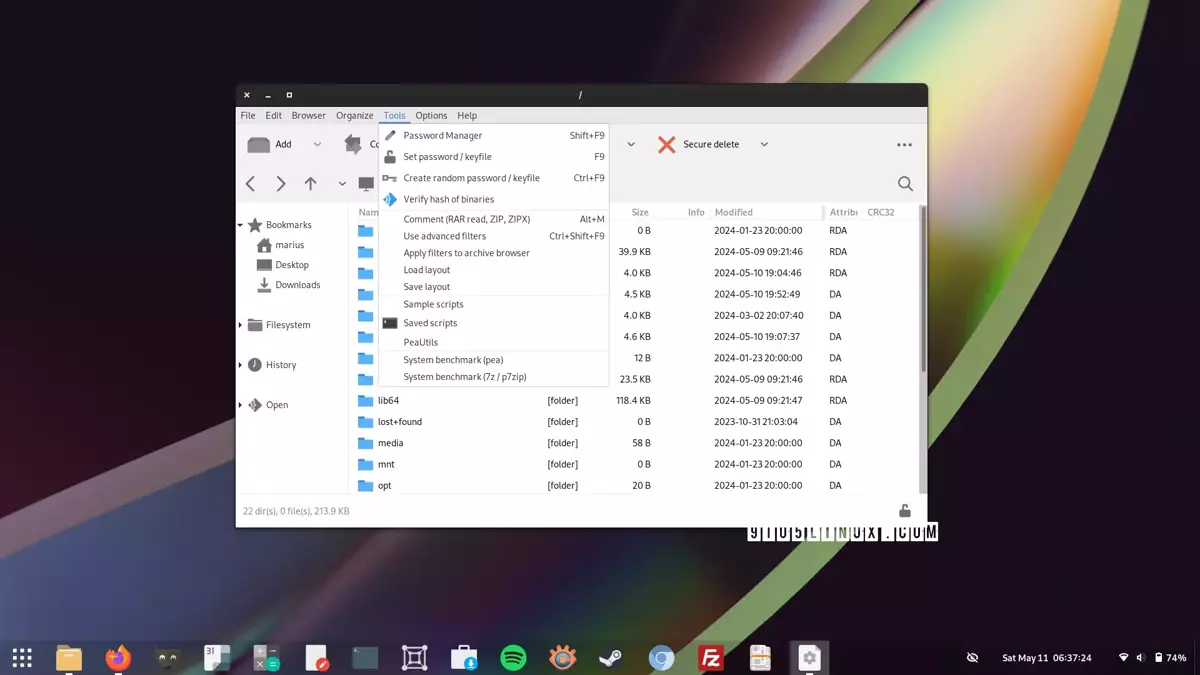Expand the History tree node
Image resolution: width=1200 pixels, height=675 pixels.
coord(240,365)
